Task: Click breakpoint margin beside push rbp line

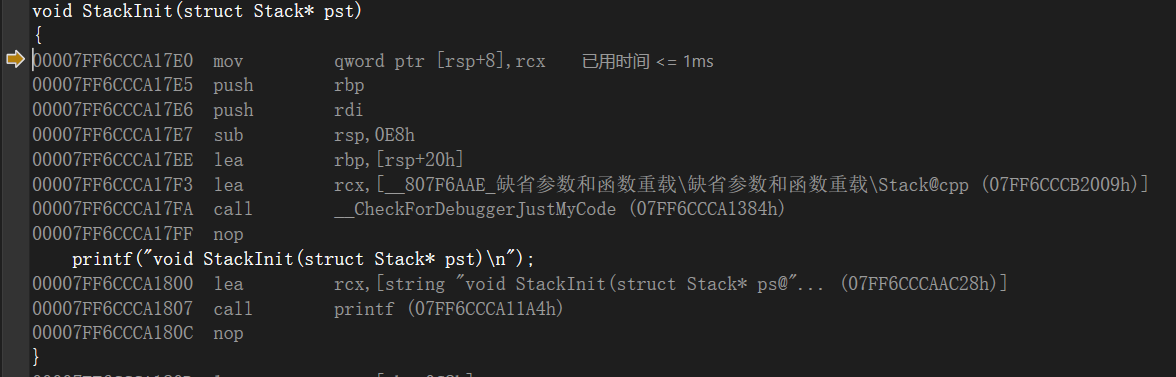Action: (x=15, y=85)
